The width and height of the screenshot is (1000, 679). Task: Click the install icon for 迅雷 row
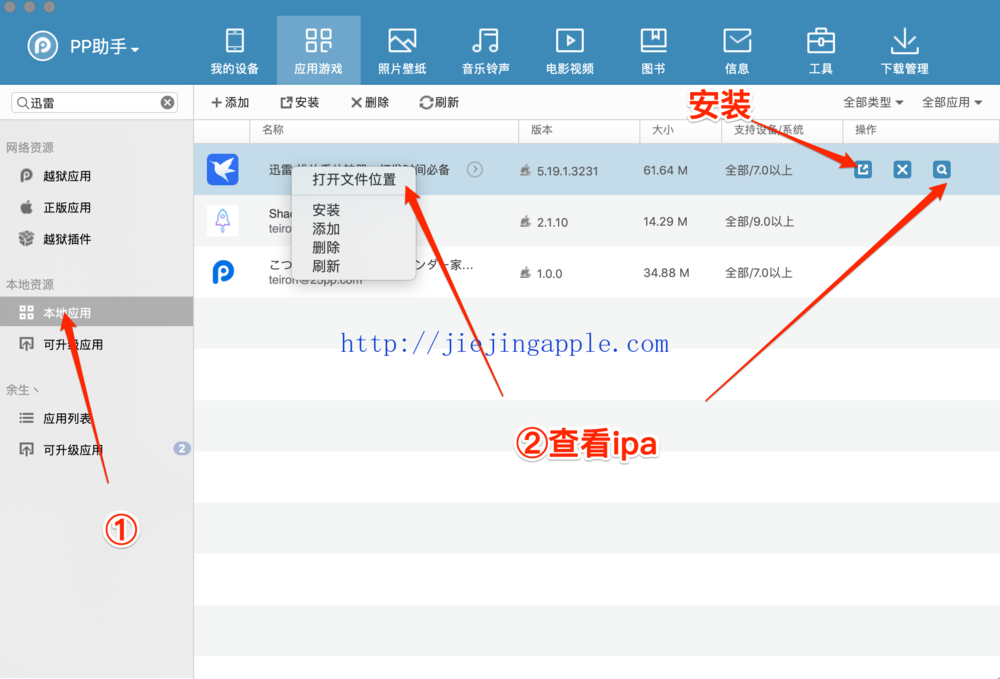point(863,170)
